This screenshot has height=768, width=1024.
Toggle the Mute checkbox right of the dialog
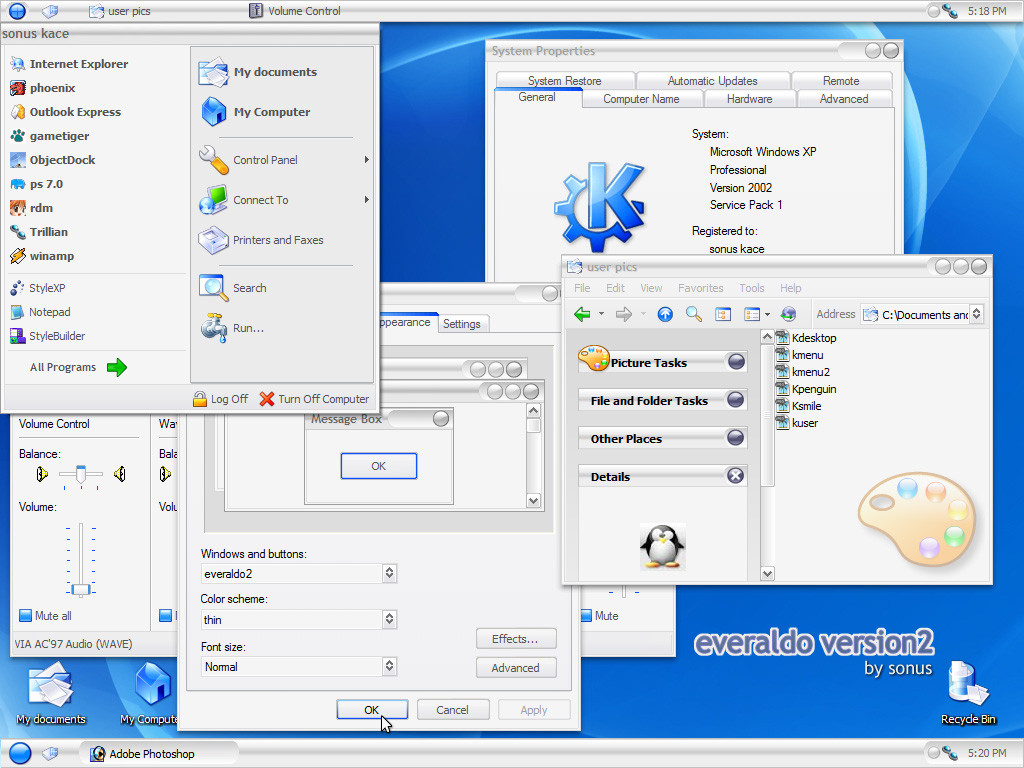pos(586,615)
